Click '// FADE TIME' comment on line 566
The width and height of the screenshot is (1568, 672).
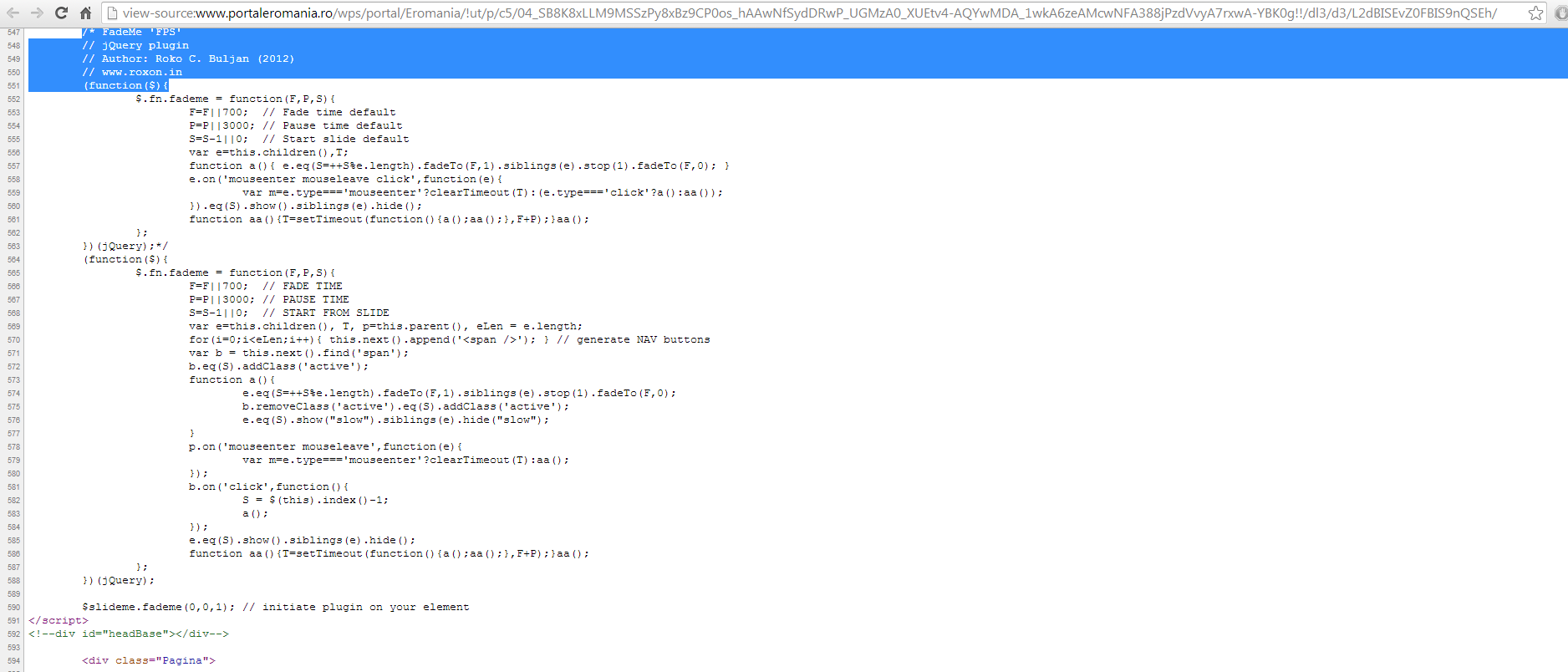pos(303,286)
